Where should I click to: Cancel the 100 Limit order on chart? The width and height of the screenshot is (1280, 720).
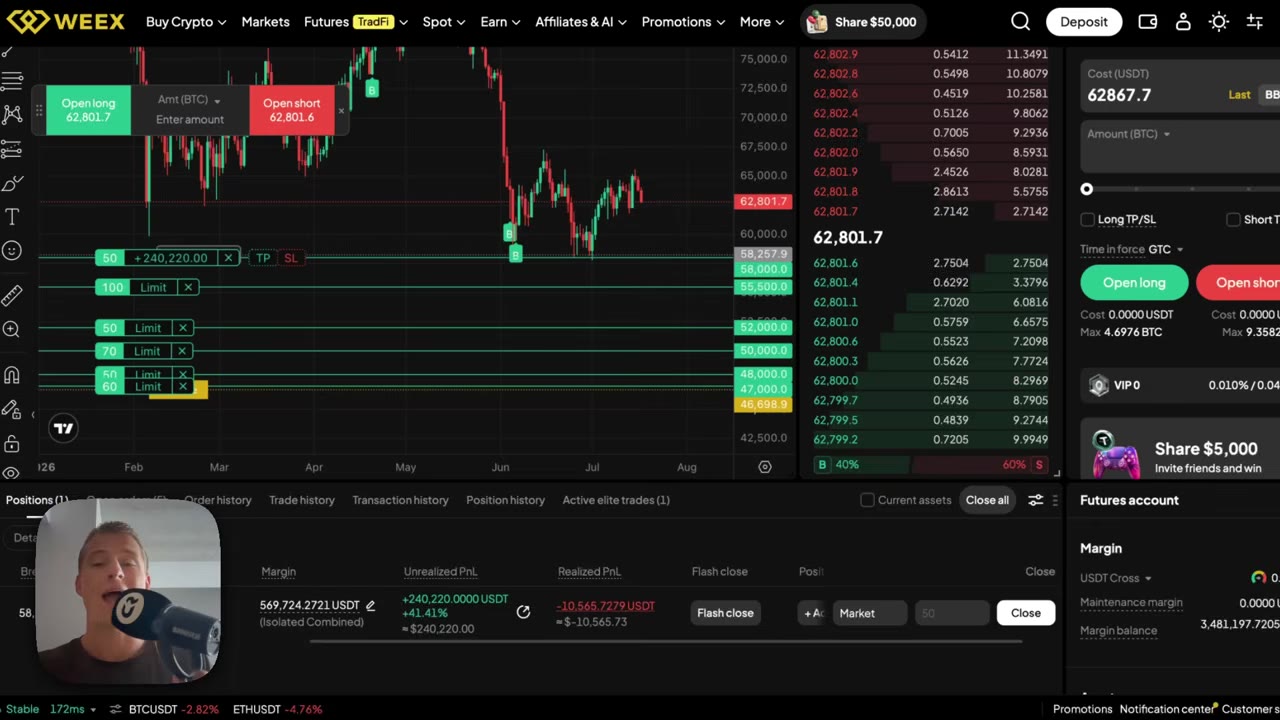[x=188, y=287]
